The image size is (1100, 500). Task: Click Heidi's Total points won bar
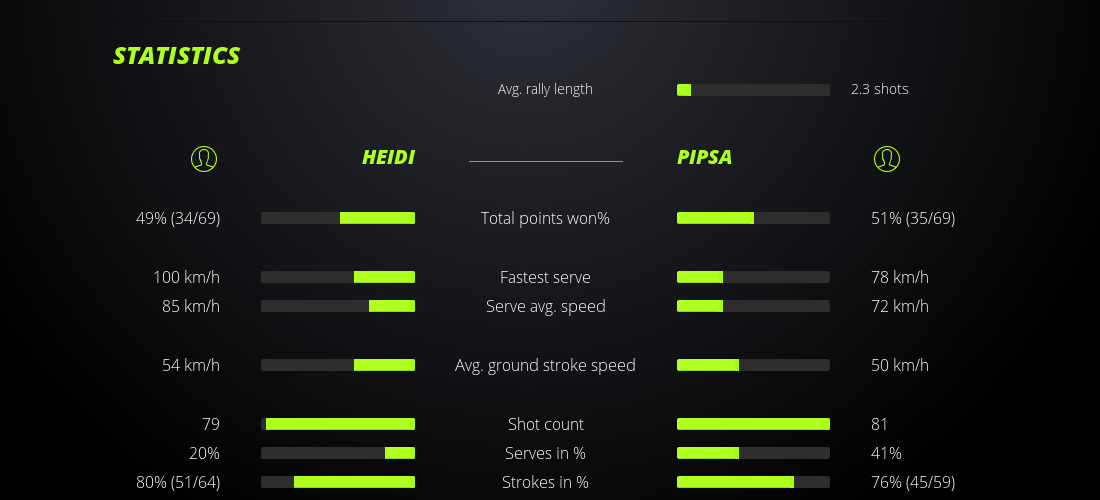pyautogui.click(x=338, y=218)
